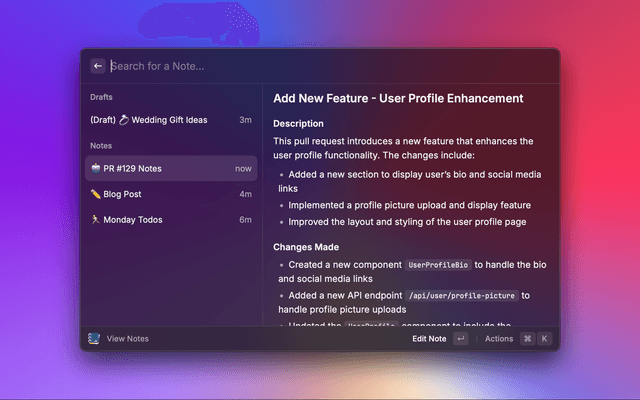Click the app icon beside View Notes

tap(94, 339)
